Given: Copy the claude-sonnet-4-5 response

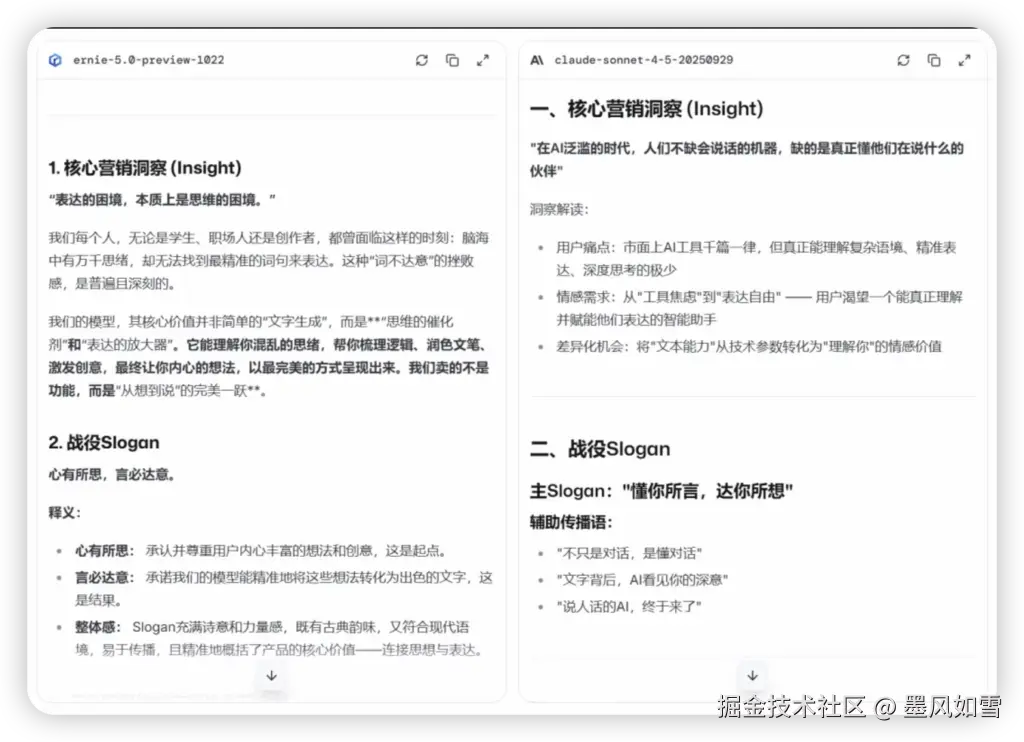Looking at the screenshot, I should pos(934,60).
